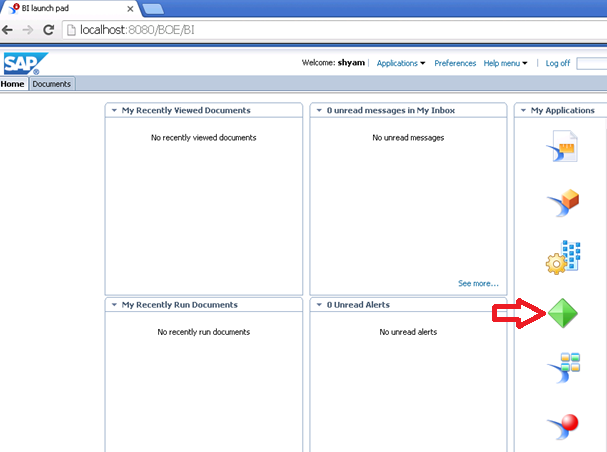607x452 pixels.
Task: Collapse the Unread Alerts panel
Action: pyautogui.click(x=319, y=305)
